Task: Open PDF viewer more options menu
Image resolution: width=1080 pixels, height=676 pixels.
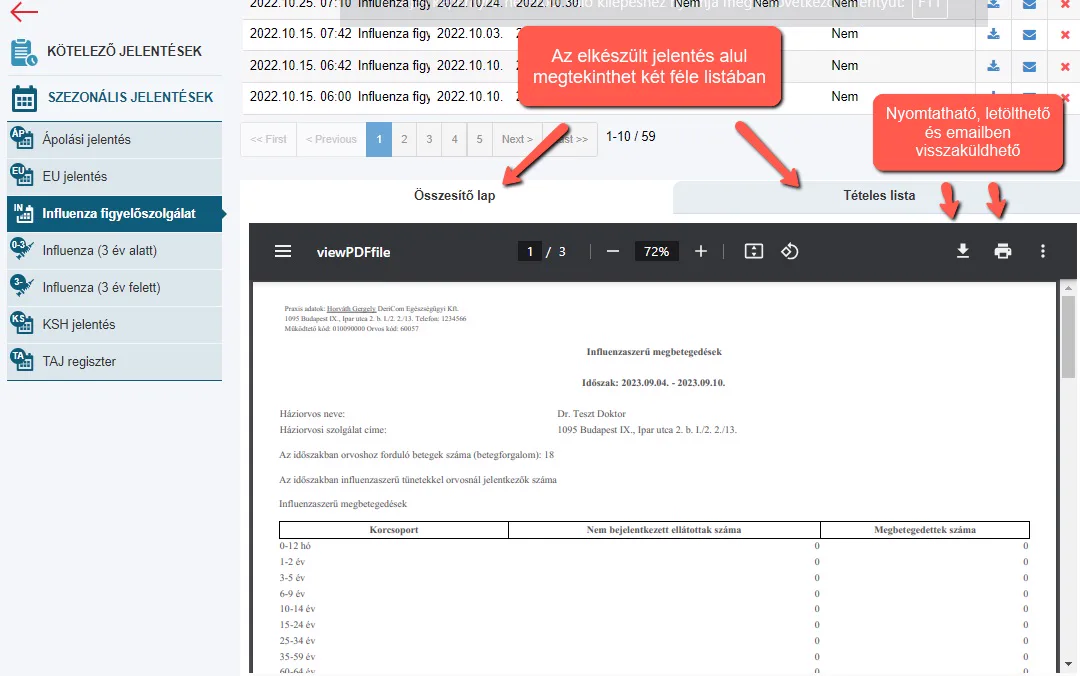Action: tap(1043, 252)
